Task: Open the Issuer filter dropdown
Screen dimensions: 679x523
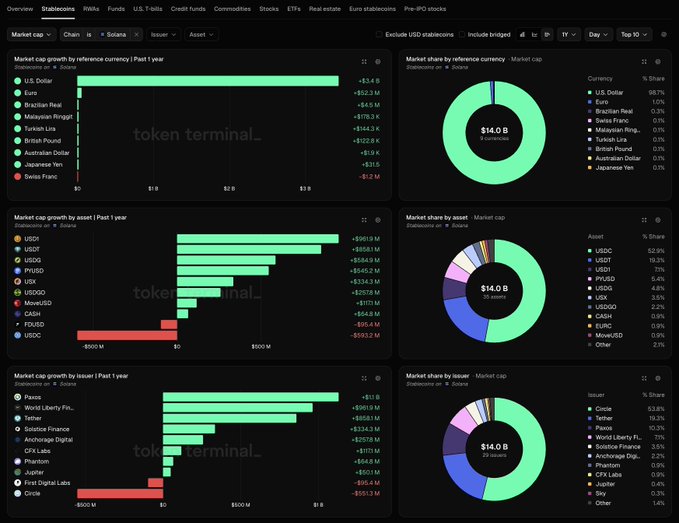Action: [163, 35]
